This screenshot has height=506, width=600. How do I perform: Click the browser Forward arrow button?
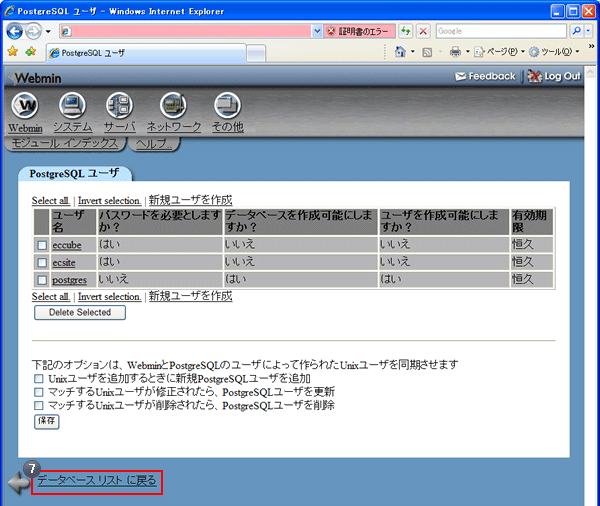coord(34,31)
